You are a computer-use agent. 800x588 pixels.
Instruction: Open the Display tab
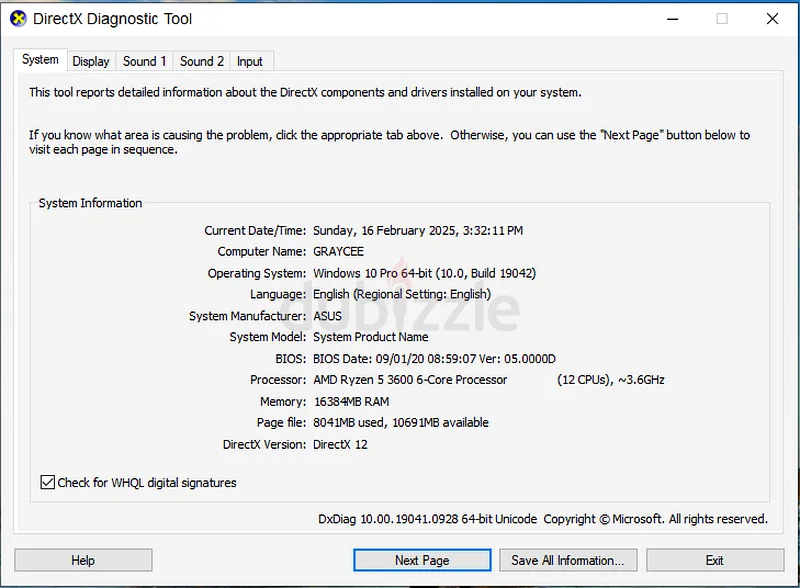(x=91, y=61)
